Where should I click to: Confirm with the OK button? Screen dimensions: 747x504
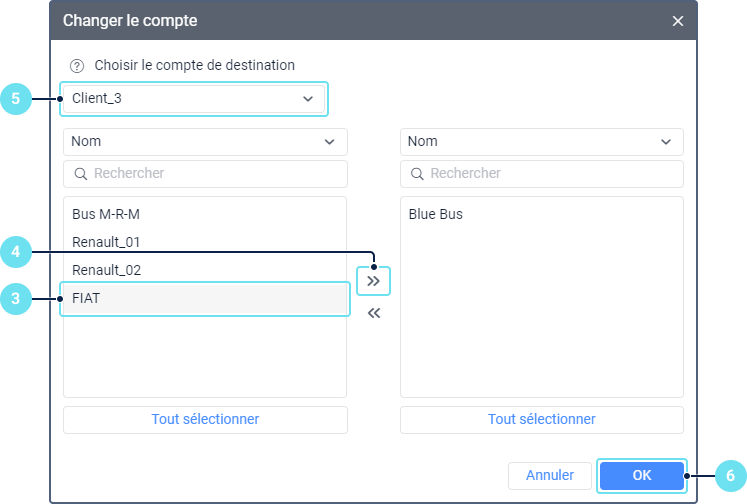point(641,475)
